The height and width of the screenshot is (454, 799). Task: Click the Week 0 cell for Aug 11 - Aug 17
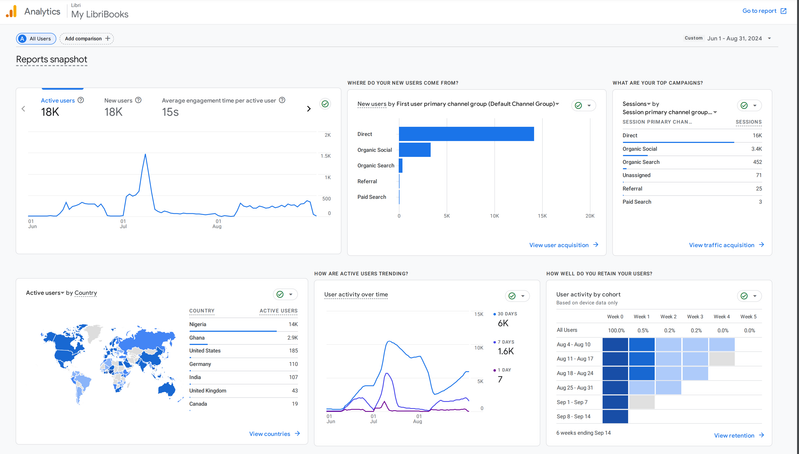[x=615, y=359]
